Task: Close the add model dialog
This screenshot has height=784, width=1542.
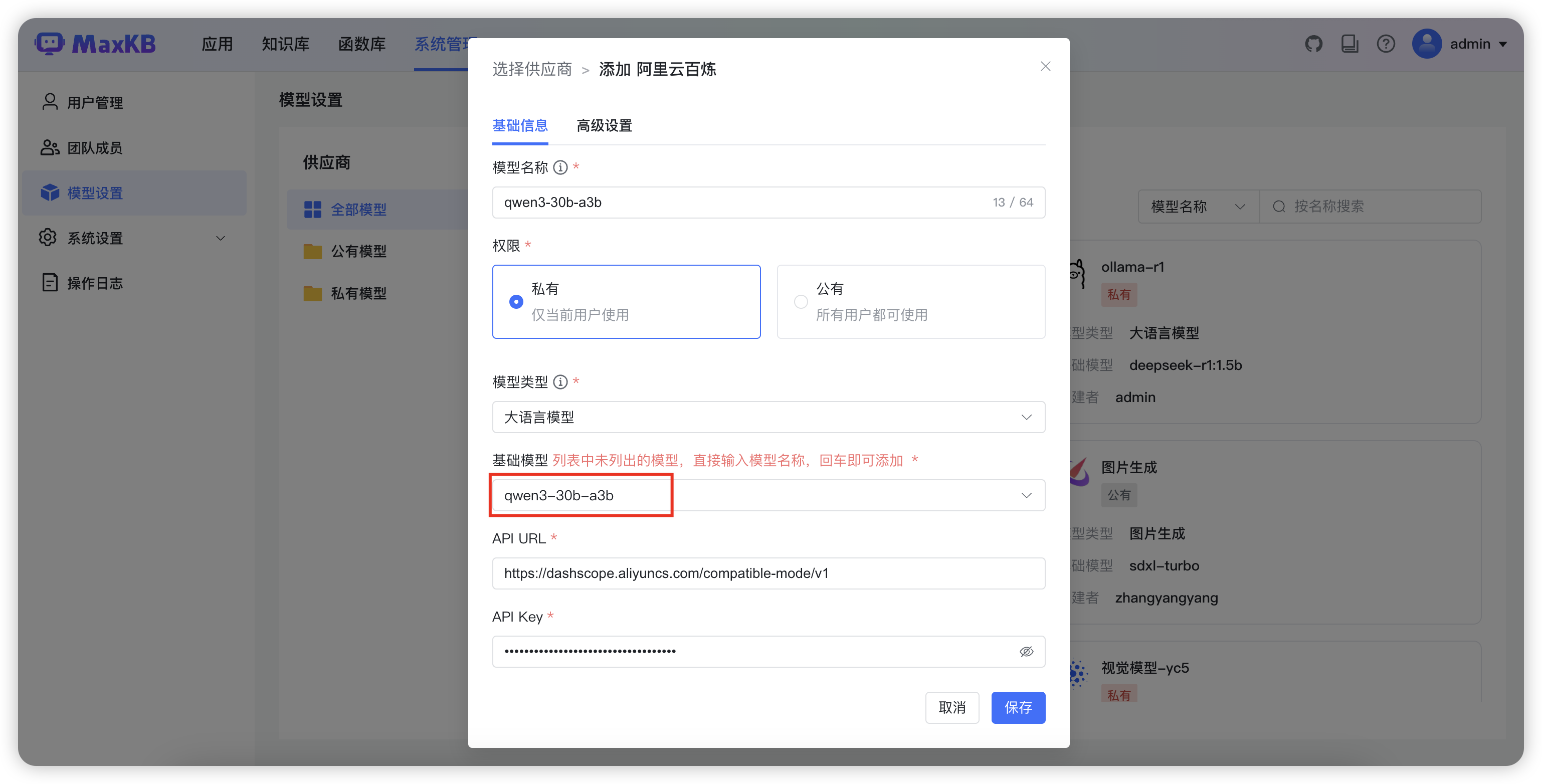Action: pos(1045,67)
